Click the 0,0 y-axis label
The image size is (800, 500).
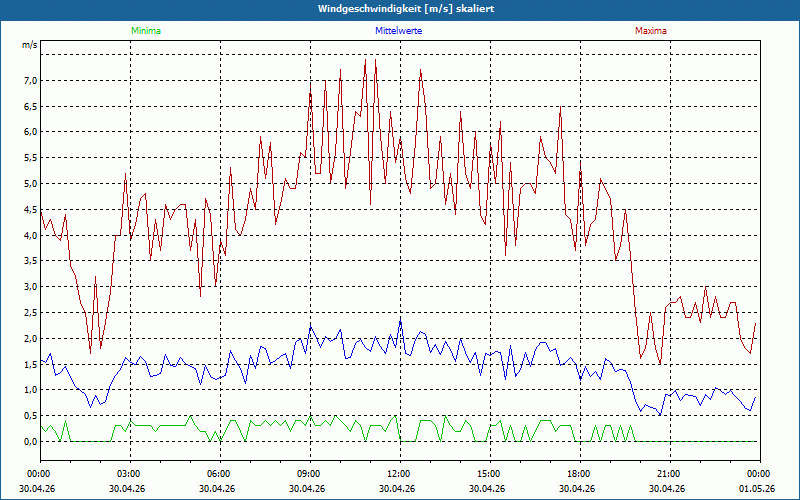pos(30,441)
